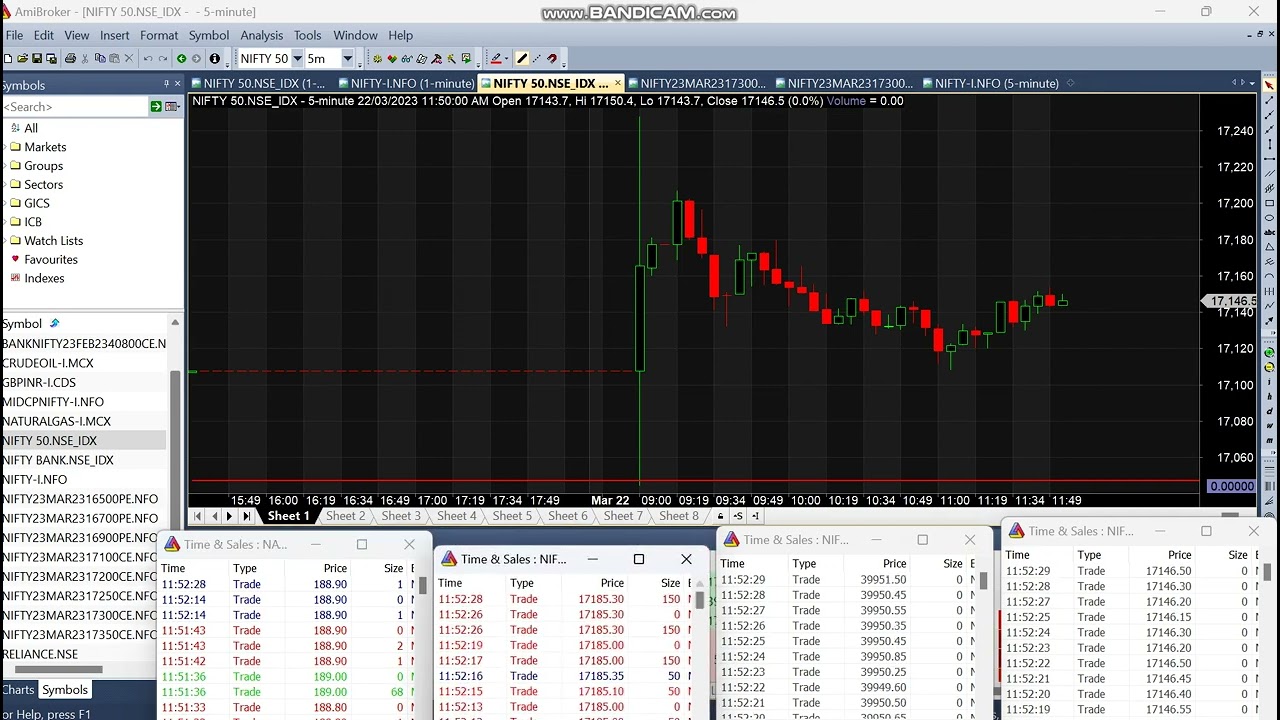
Task: Open the Format menu
Action: (159, 35)
